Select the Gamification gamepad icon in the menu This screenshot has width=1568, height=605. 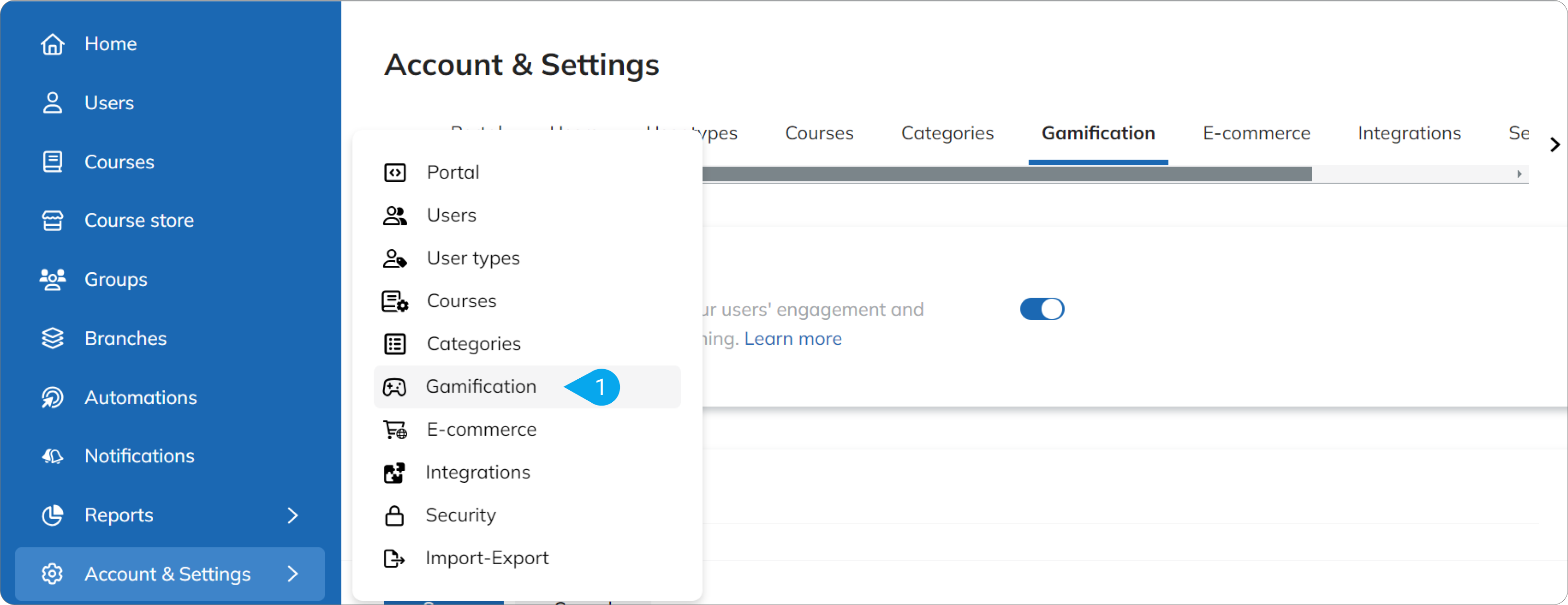(395, 386)
